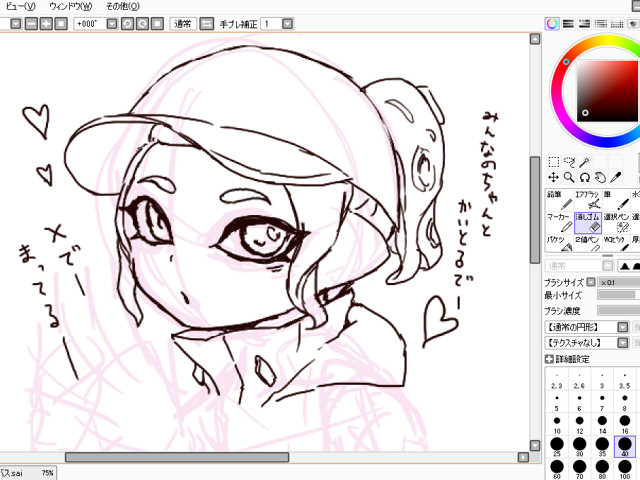The width and height of the screenshot is (640, 480).
Task: Adjust the ブラシサイズ size slider
Action: click(618, 282)
